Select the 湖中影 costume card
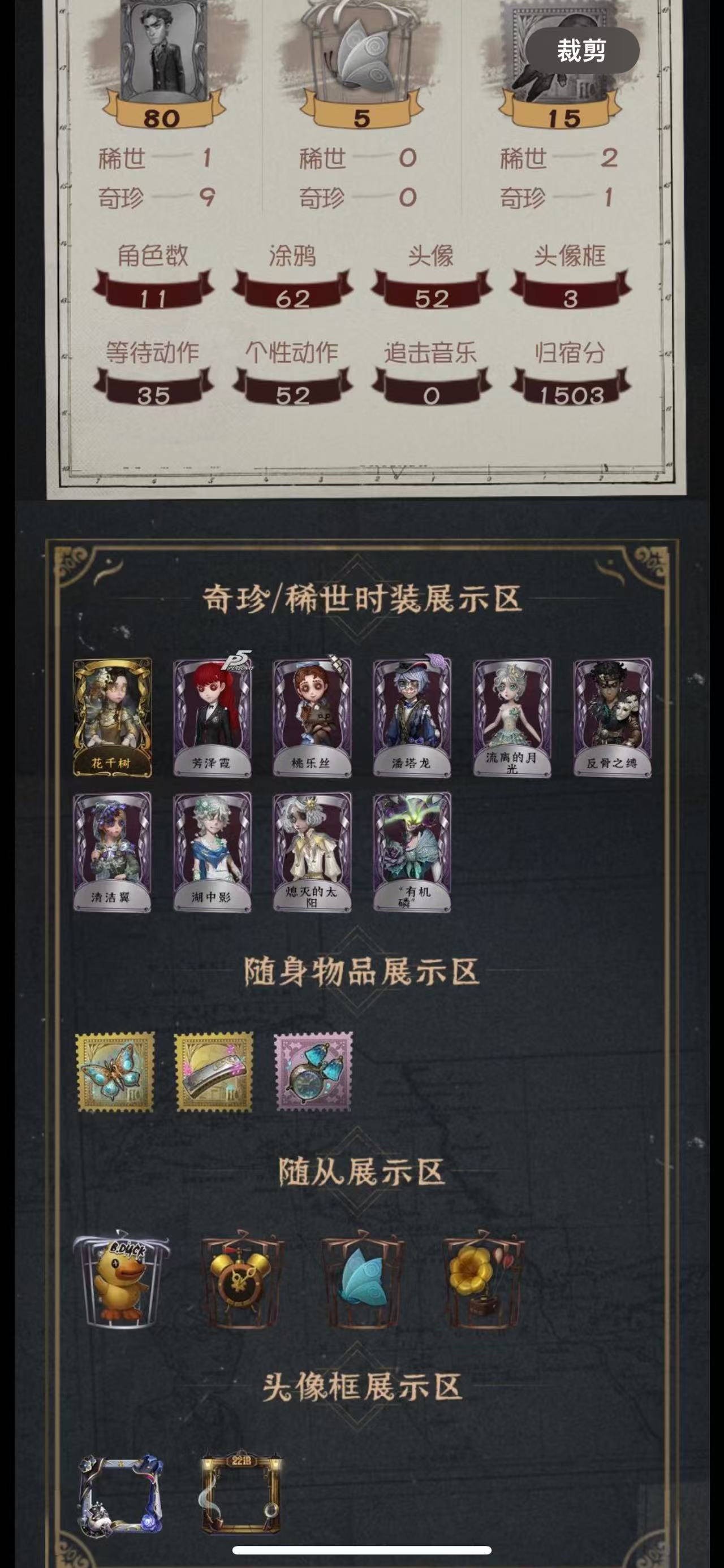The height and width of the screenshot is (1568, 724). [212, 852]
